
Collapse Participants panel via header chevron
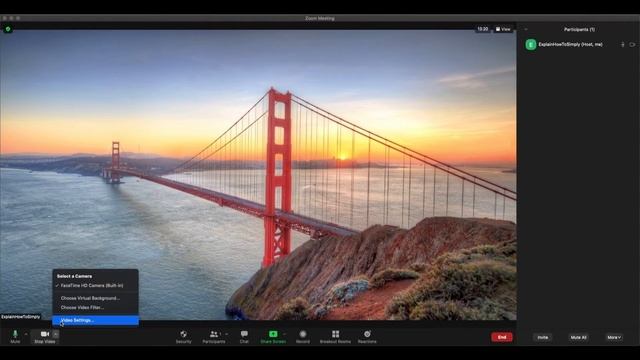tap(526, 29)
